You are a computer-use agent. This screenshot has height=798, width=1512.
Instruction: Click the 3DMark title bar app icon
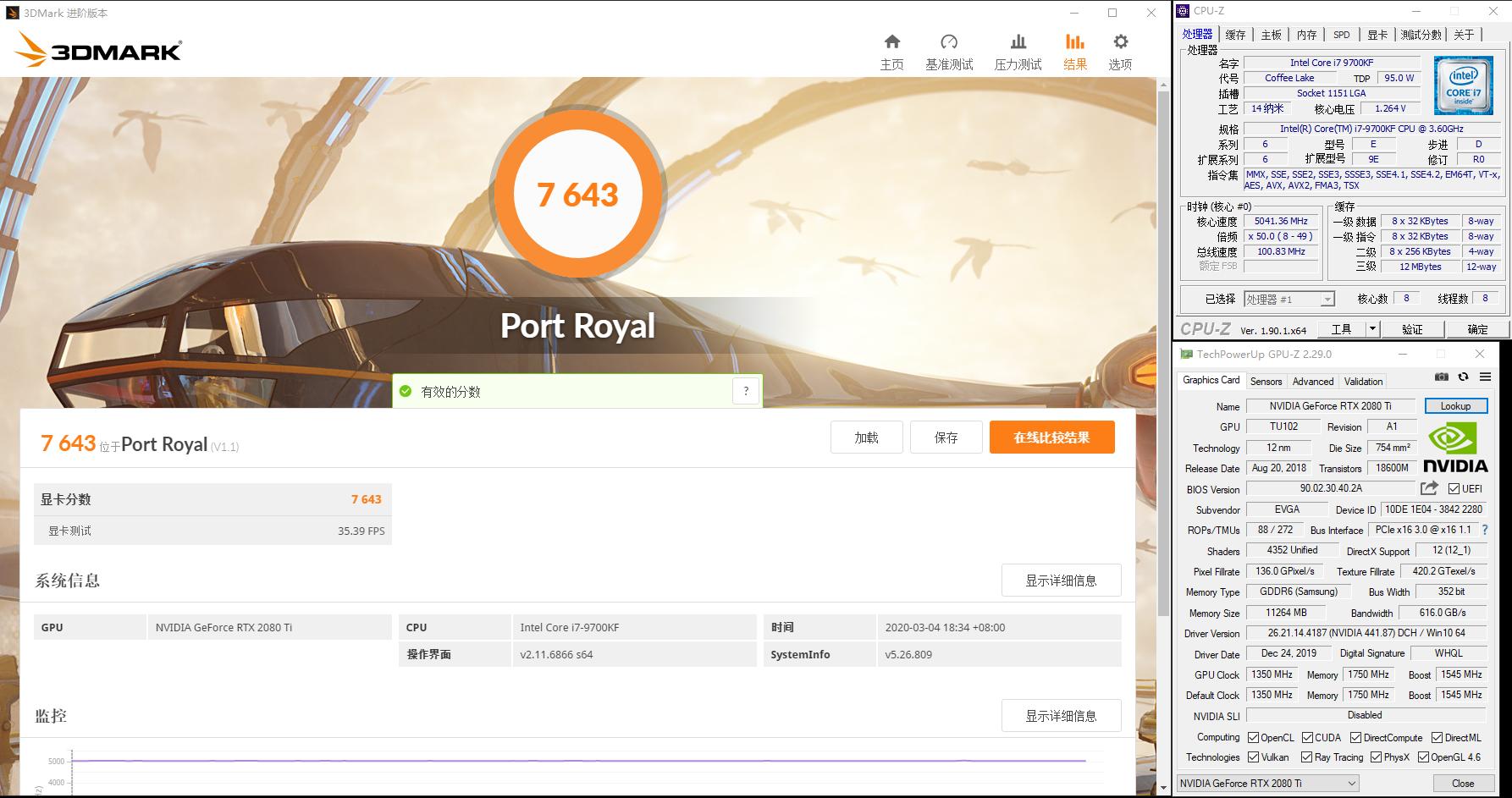(13, 13)
